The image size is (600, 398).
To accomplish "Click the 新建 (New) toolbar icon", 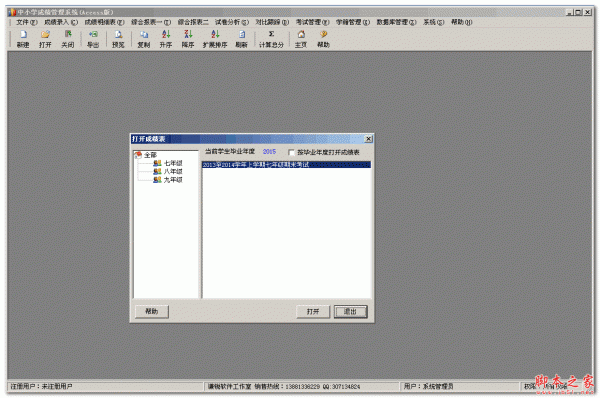I will (x=23, y=35).
